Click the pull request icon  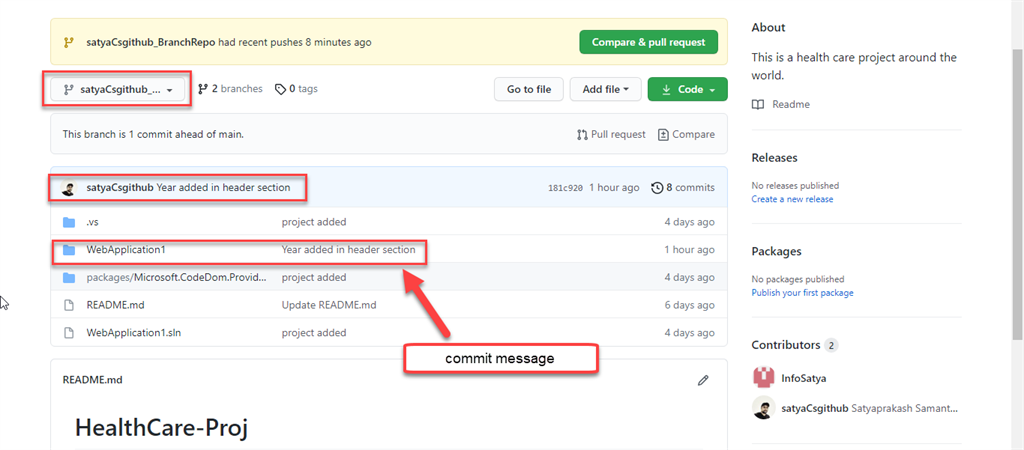click(x=583, y=135)
